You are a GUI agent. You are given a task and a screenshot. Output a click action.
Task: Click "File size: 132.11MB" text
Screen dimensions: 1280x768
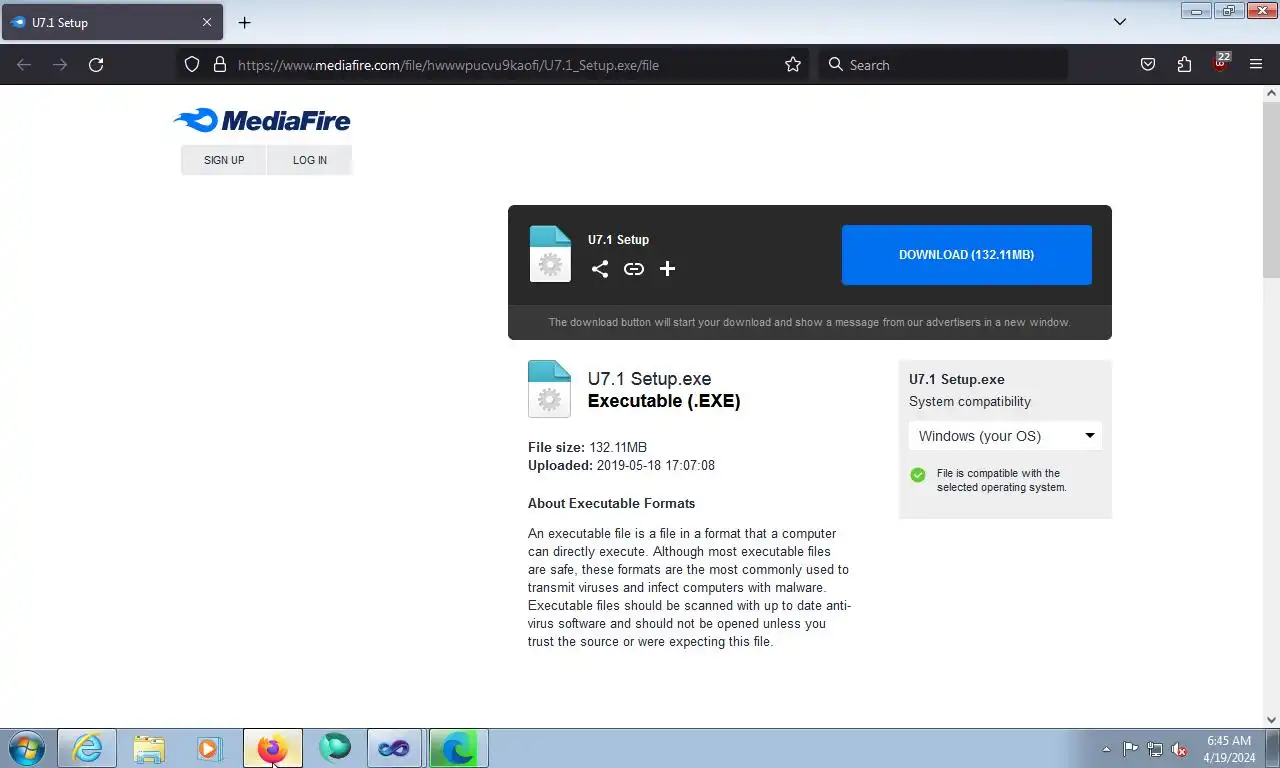tap(587, 447)
